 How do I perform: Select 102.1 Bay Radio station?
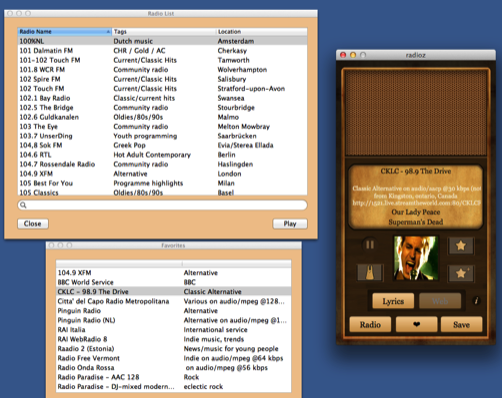pos(162,98)
